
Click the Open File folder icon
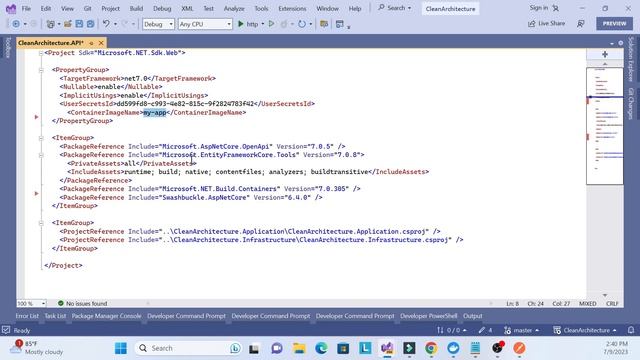coord(68,24)
